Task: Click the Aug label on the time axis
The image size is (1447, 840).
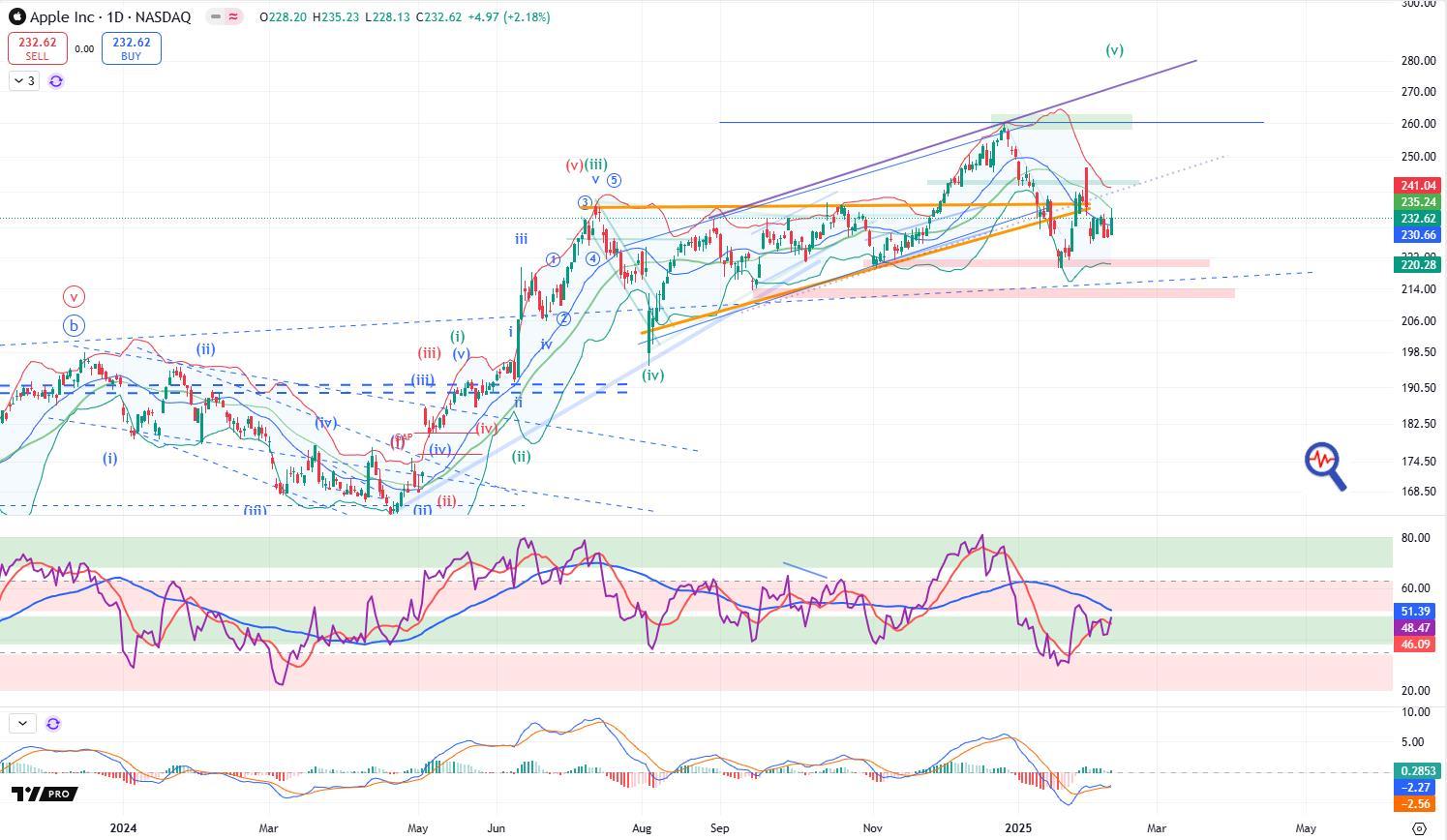Action: [643, 828]
